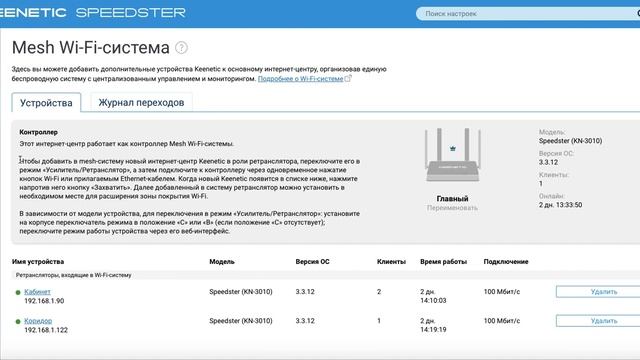The height and width of the screenshot is (360, 640).
Task: Click the controller model Speedster (KN-3010) value
Action: point(570,141)
